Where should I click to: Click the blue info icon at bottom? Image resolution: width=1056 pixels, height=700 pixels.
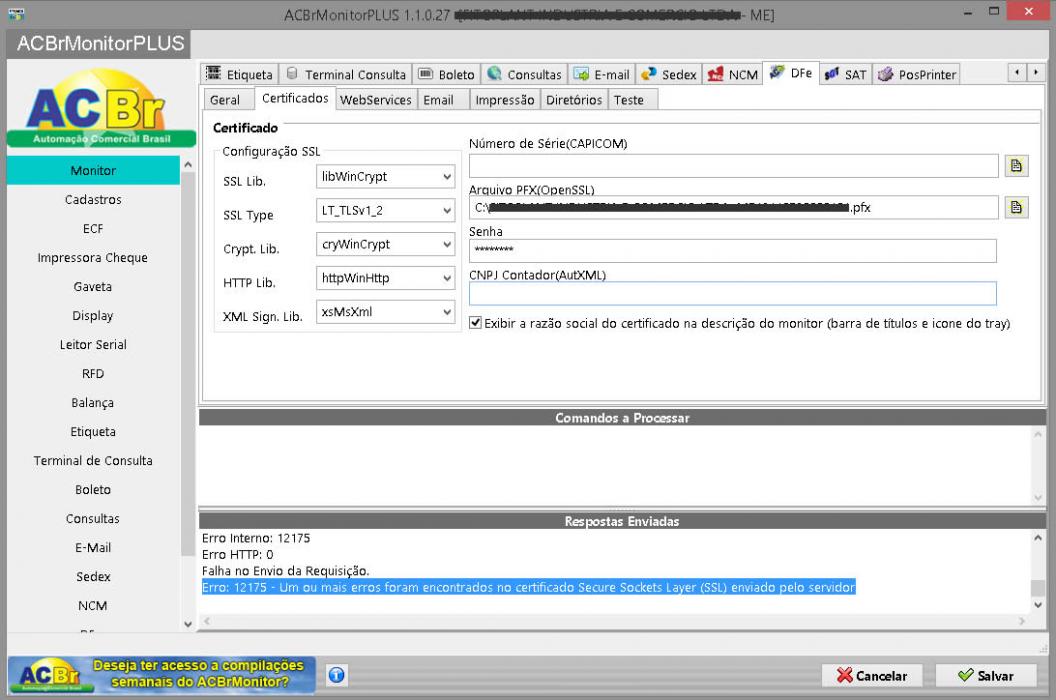coord(337,675)
